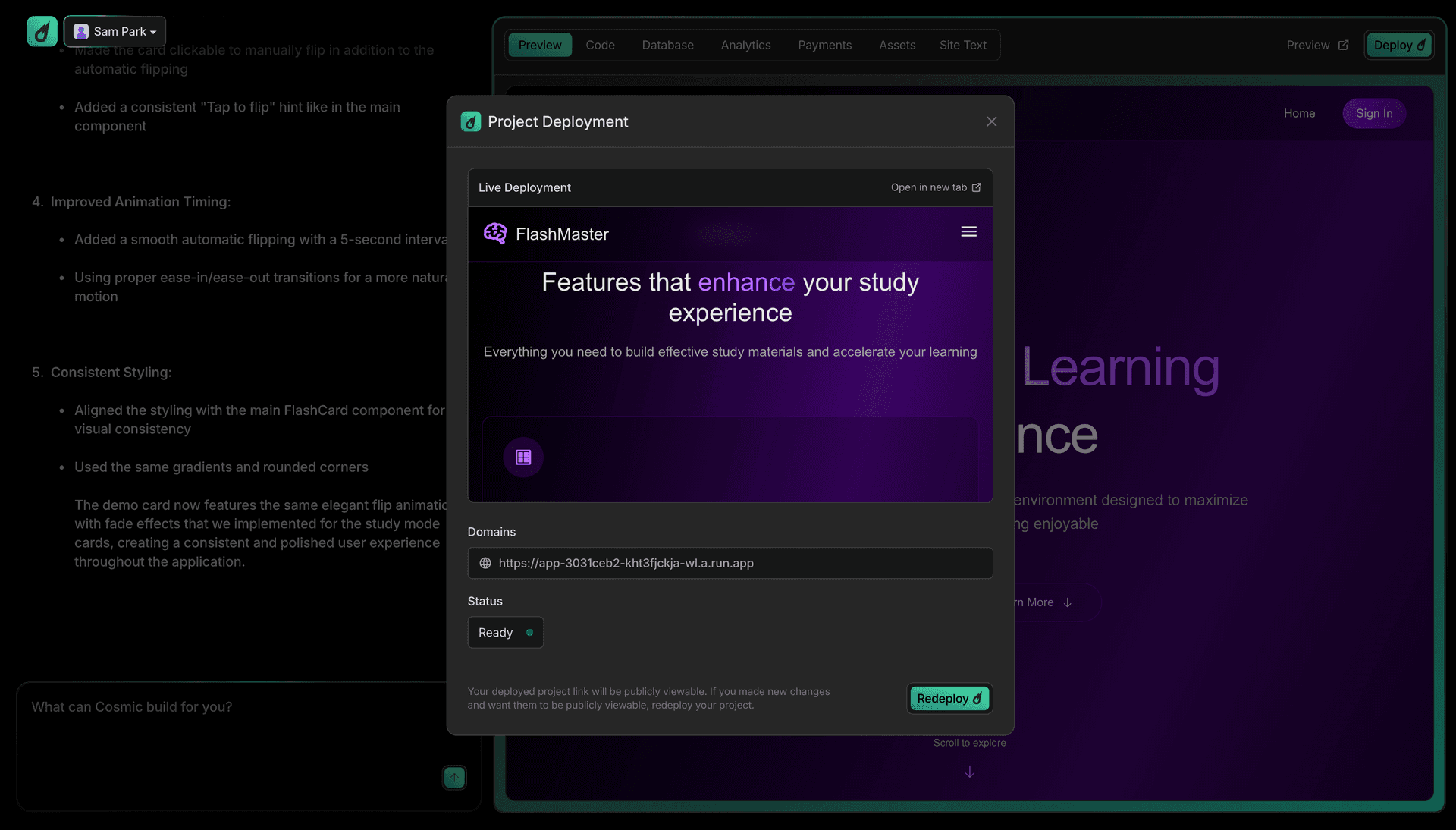Screen dimensions: 1456x830
Task: Open the Database tab
Action: click(667, 45)
